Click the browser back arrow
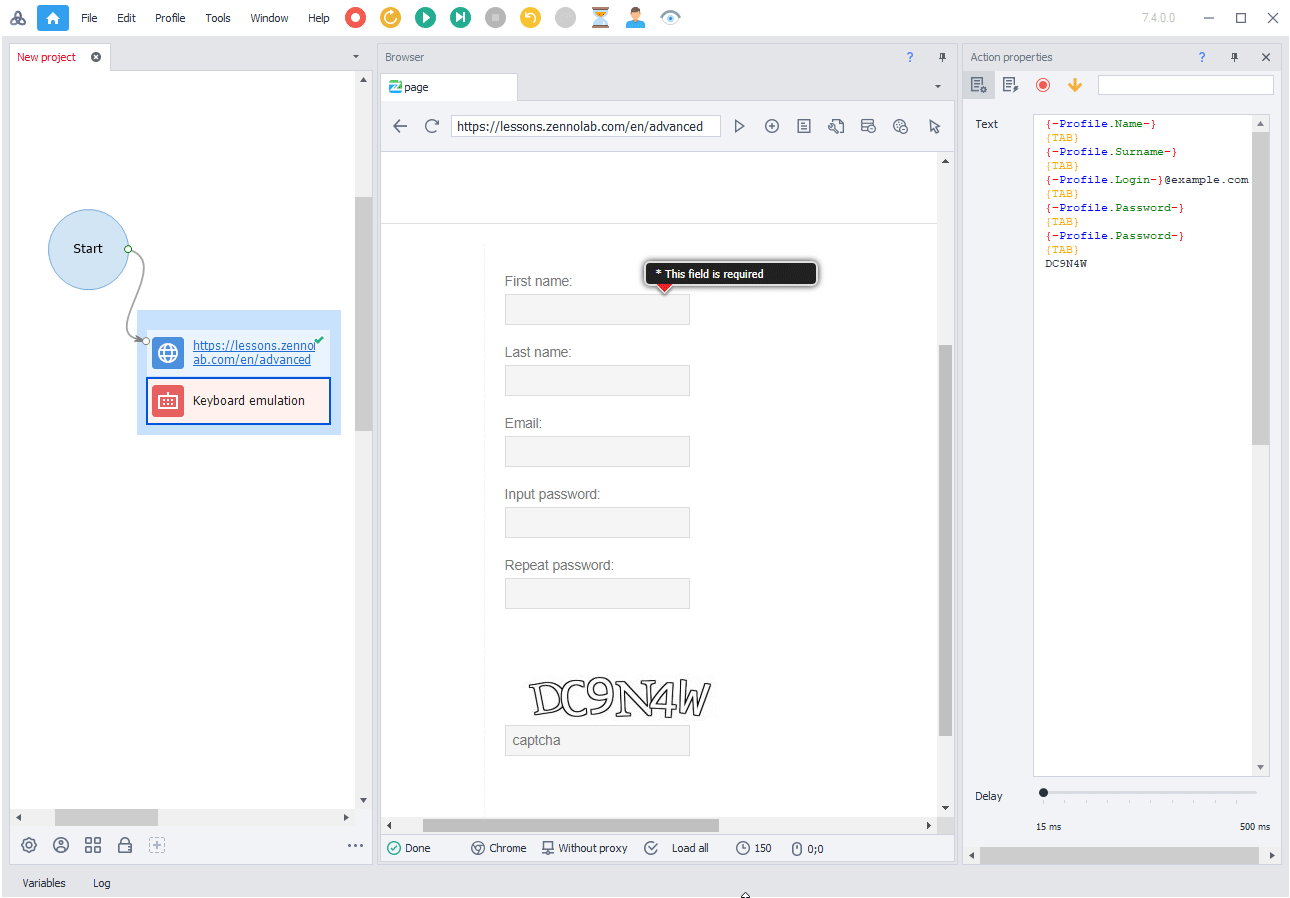The image size is (1290, 898). click(x=400, y=126)
